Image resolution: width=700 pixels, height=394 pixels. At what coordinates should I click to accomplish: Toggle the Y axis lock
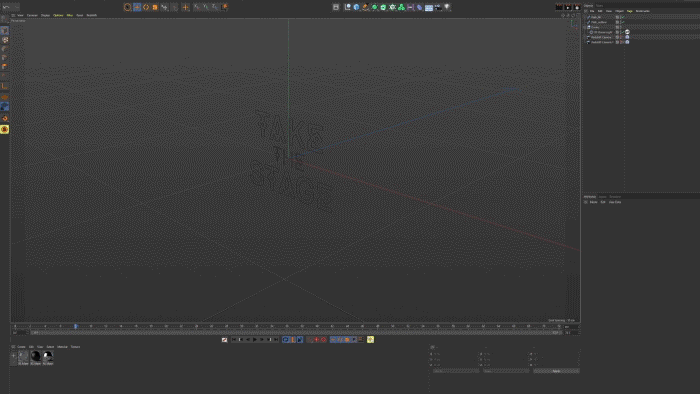pos(206,7)
